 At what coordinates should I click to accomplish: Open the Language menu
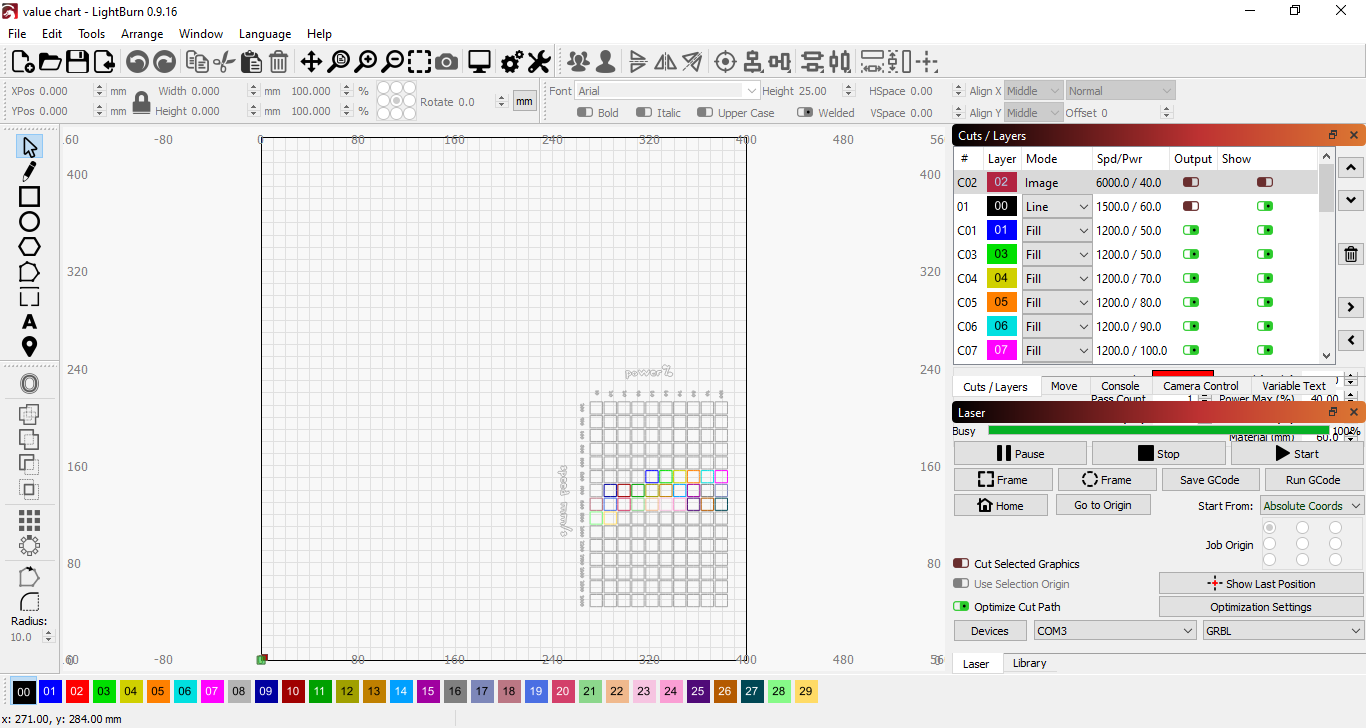[x=265, y=34]
